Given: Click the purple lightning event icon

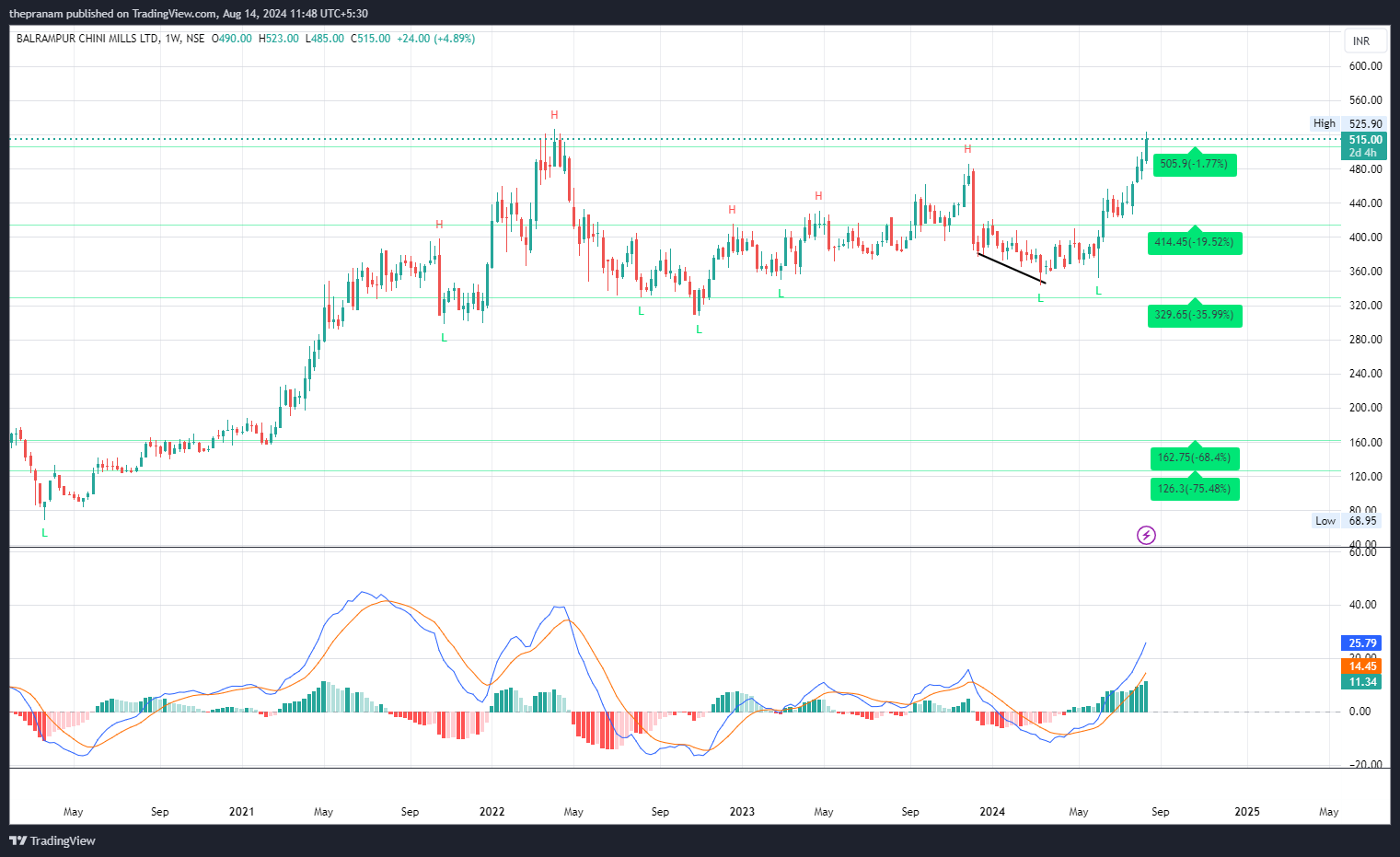Looking at the screenshot, I should 1146,535.
